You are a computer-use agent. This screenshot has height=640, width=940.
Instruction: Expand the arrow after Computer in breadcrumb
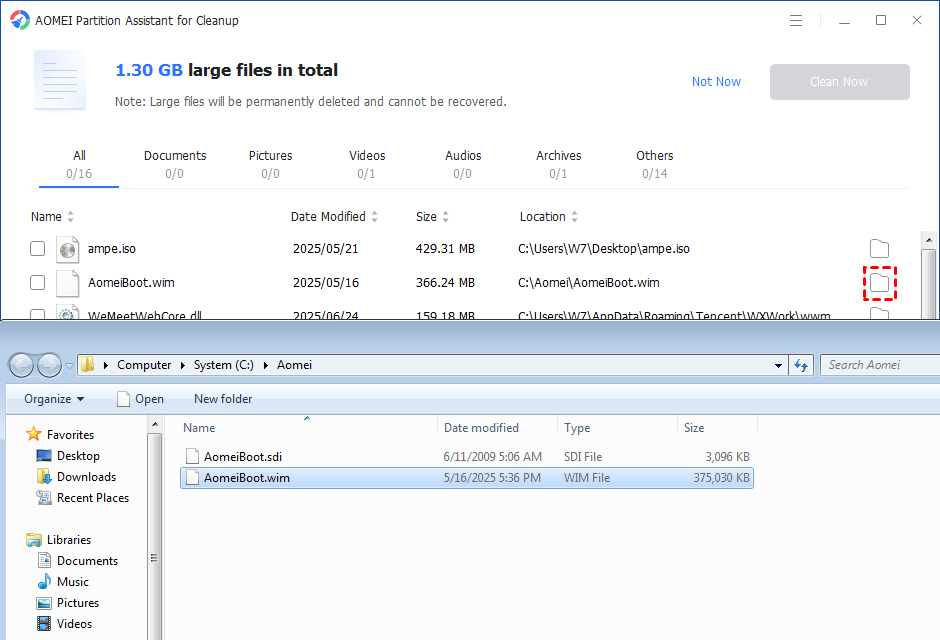(182, 365)
